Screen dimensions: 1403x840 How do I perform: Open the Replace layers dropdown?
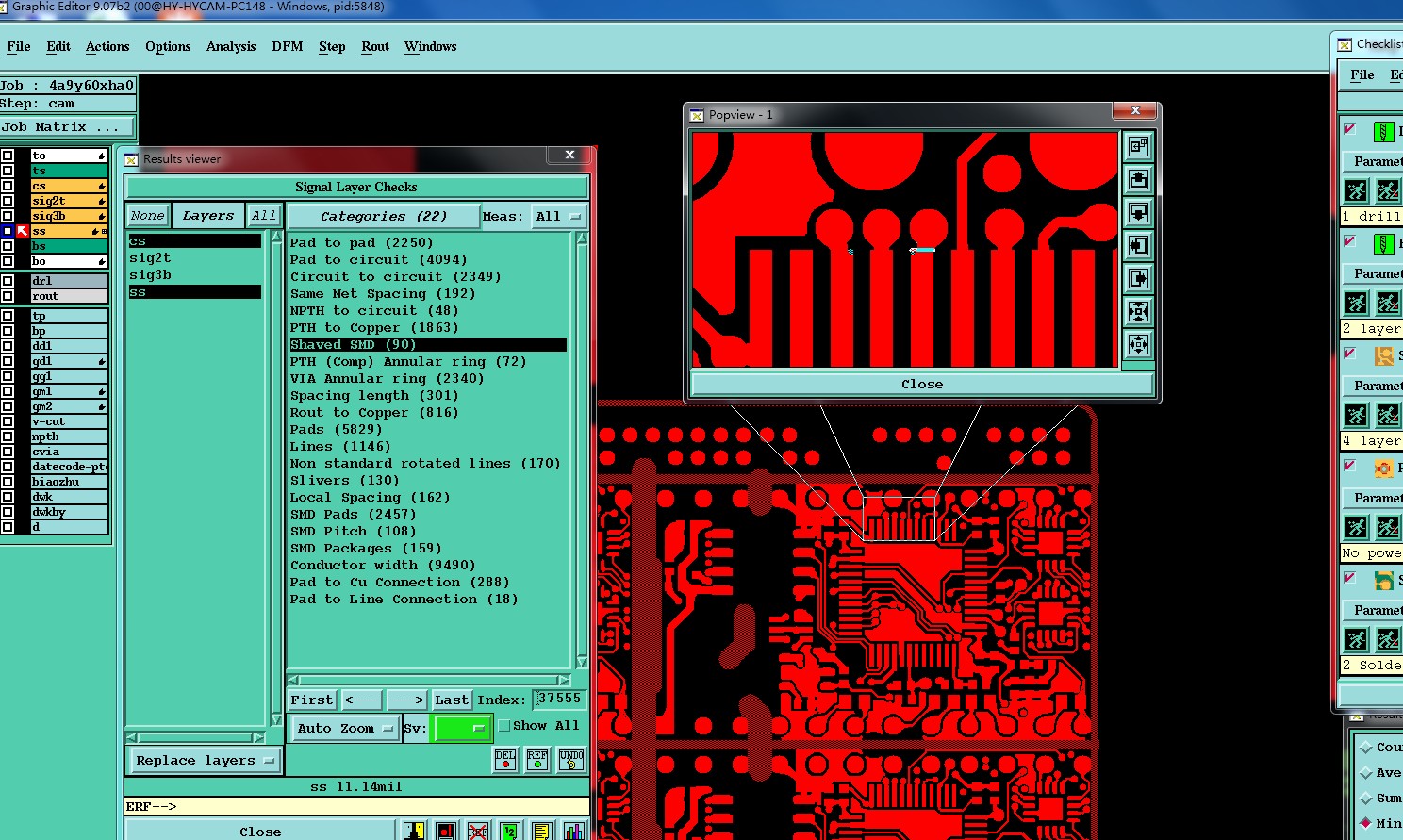[205, 761]
